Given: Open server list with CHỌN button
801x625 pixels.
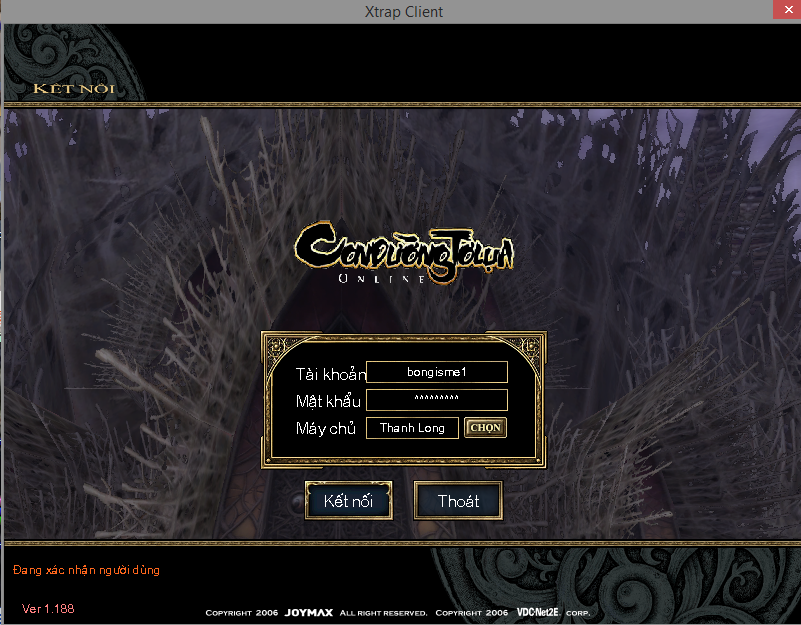Looking at the screenshot, I should (485, 428).
